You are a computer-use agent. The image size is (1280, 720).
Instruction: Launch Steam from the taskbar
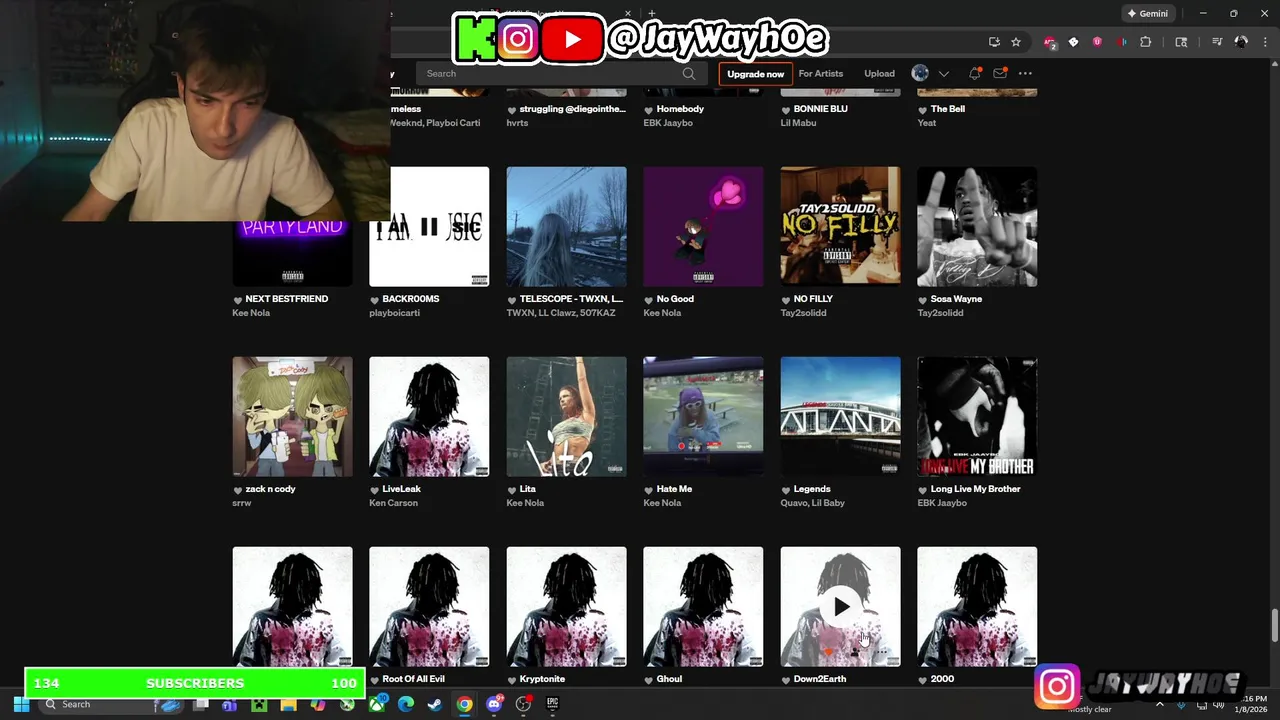coord(435,704)
